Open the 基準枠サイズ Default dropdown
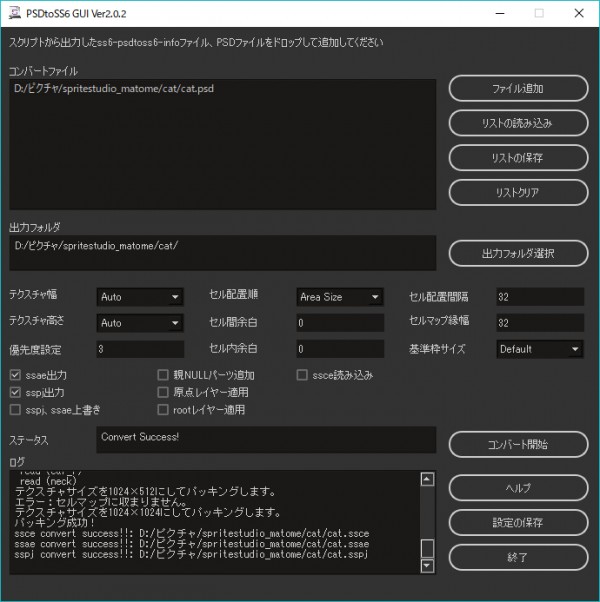This screenshot has width=600, height=602. click(540, 349)
